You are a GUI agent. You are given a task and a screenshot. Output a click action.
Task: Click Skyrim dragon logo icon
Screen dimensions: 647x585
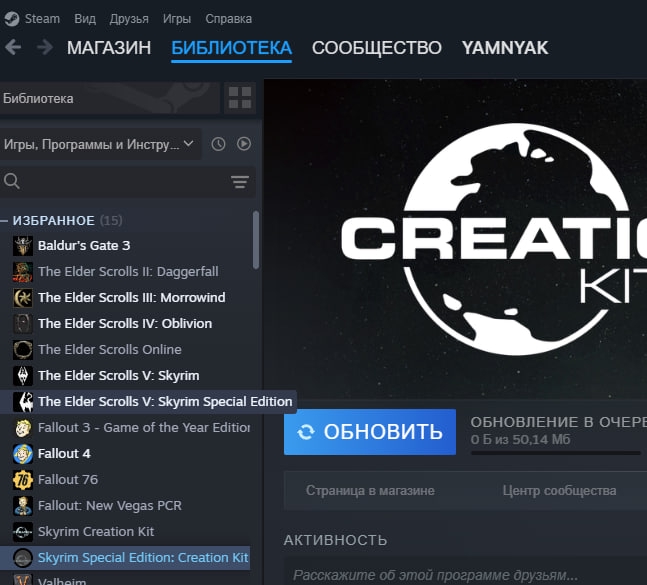[x=23, y=376]
